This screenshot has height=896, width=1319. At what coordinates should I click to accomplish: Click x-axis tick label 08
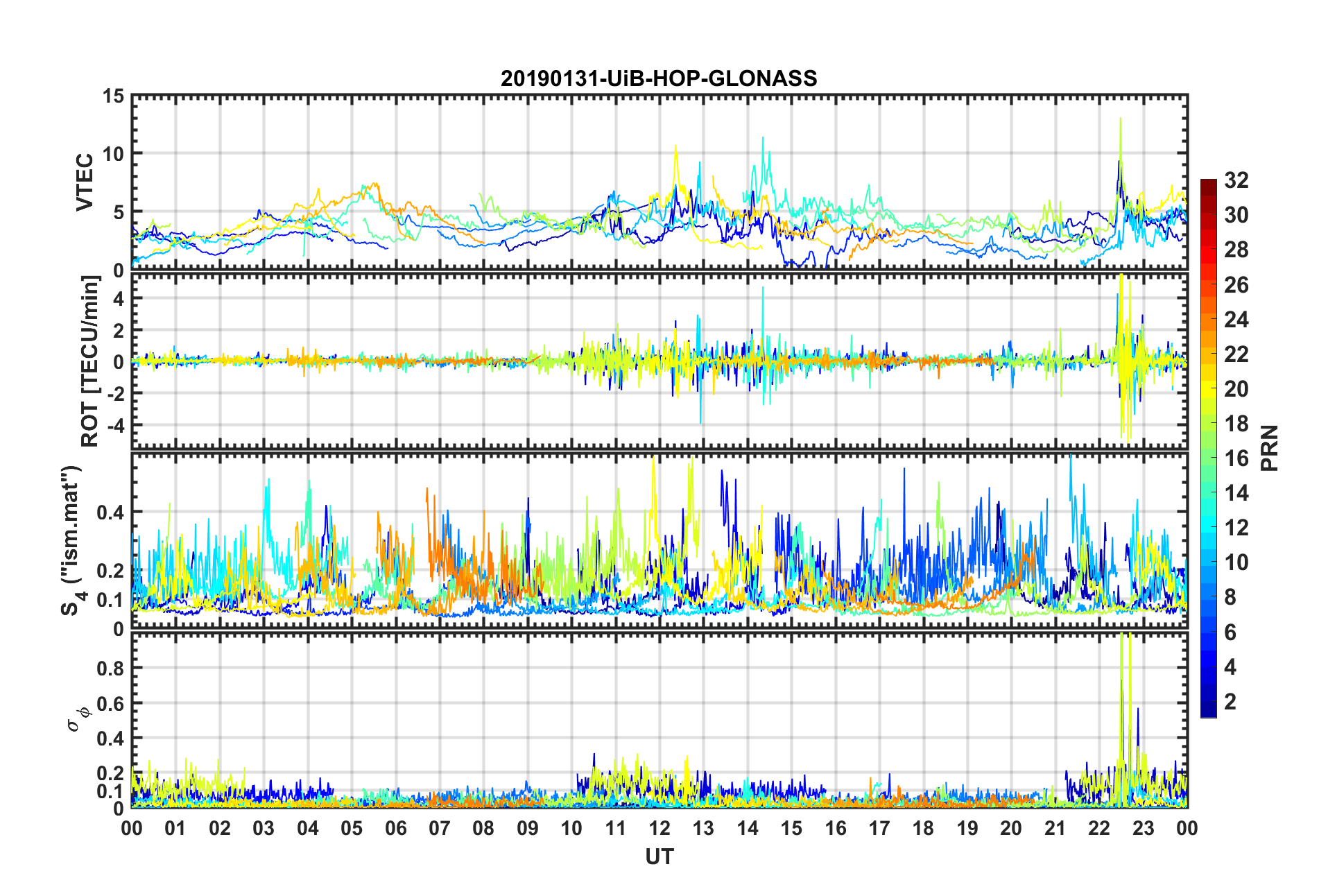[483, 828]
